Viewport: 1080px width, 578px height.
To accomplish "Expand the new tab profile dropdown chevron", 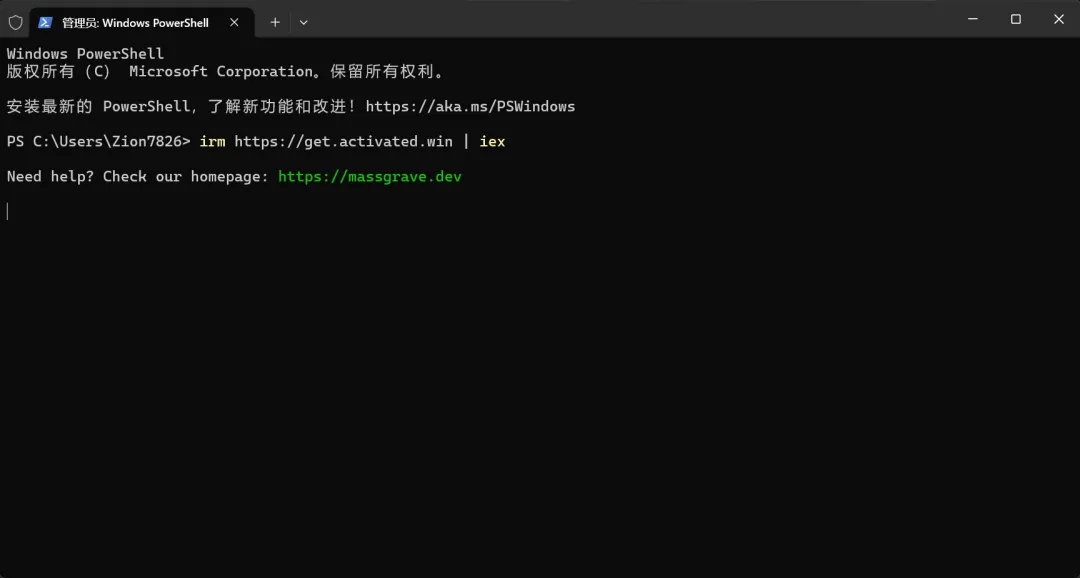I will point(304,22).
